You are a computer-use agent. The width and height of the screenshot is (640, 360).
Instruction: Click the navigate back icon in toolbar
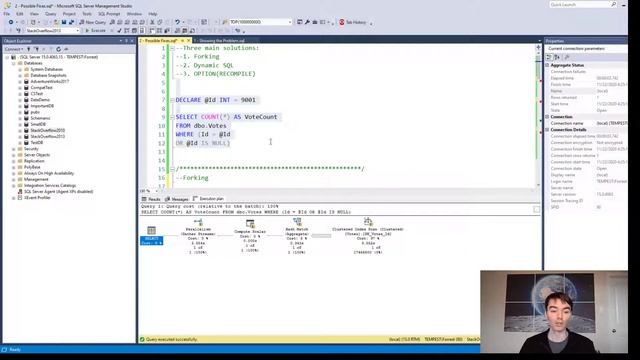click(x=11, y=22)
